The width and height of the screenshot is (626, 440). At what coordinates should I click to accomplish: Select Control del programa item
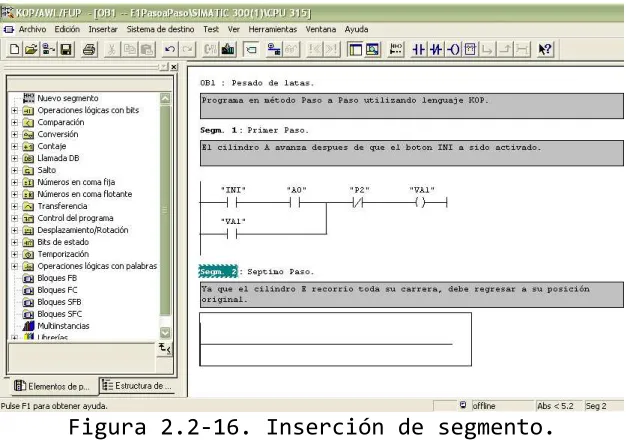click(x=75, y=218)
